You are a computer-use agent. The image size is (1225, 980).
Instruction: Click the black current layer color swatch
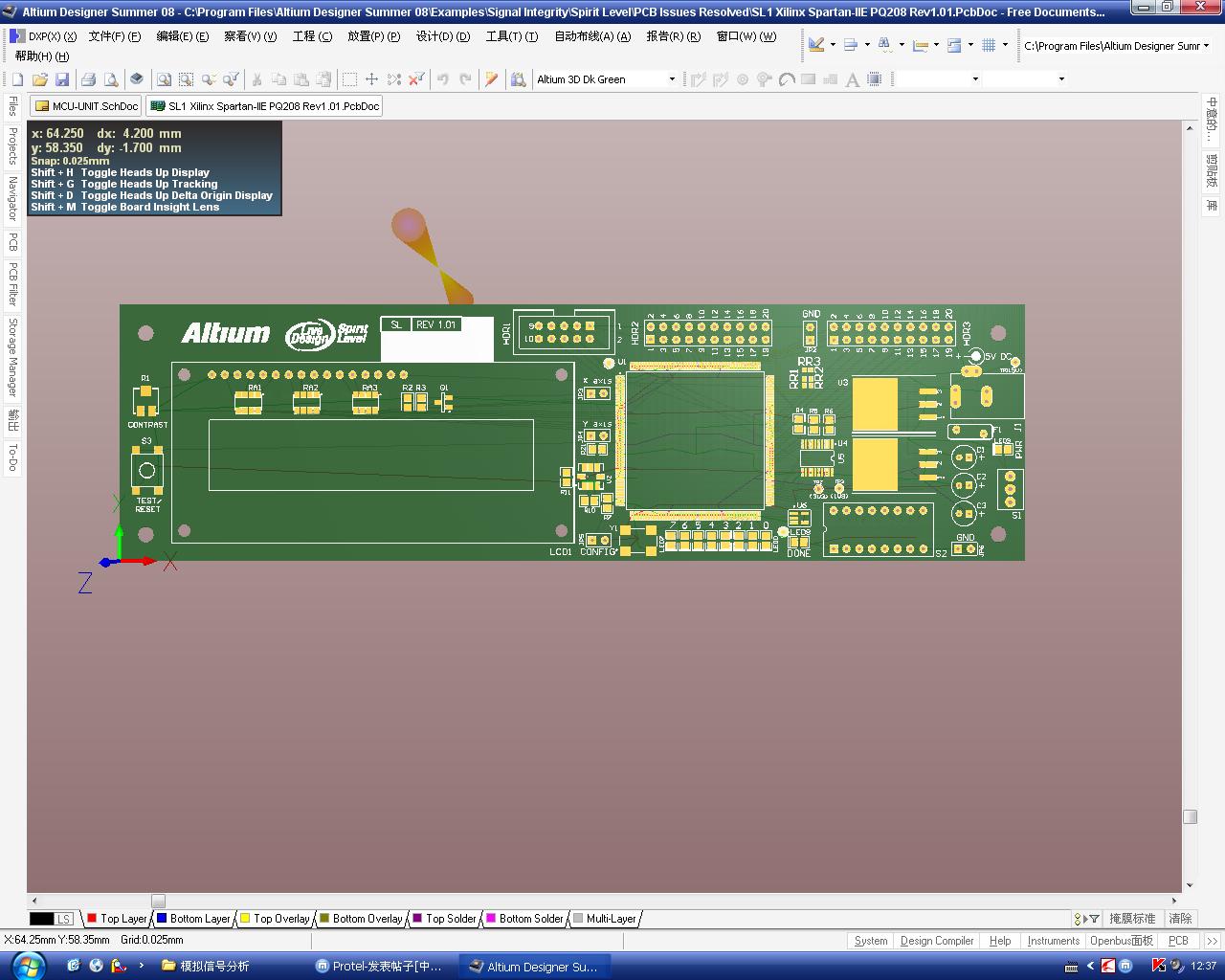click(x=42, y=919)
